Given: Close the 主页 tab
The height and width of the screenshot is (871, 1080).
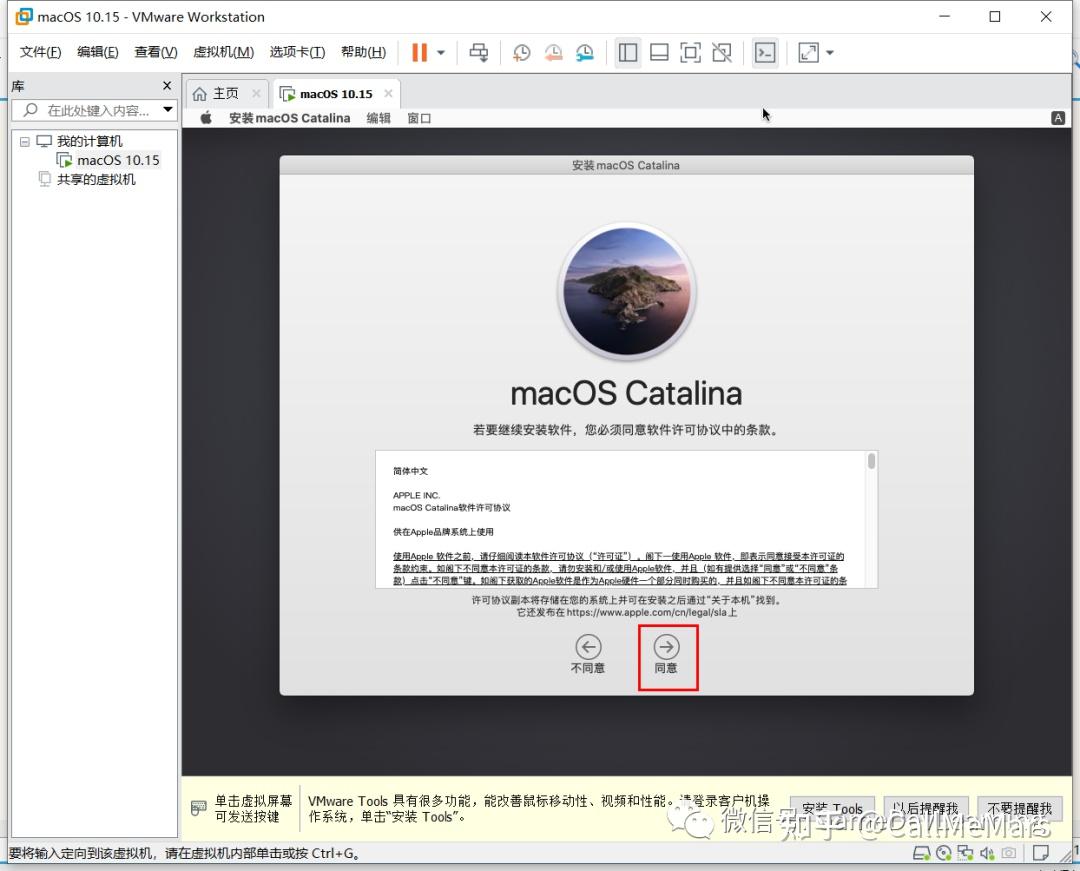Looking at the screenshot, I should pyautogui.click(x=256, y=94).
